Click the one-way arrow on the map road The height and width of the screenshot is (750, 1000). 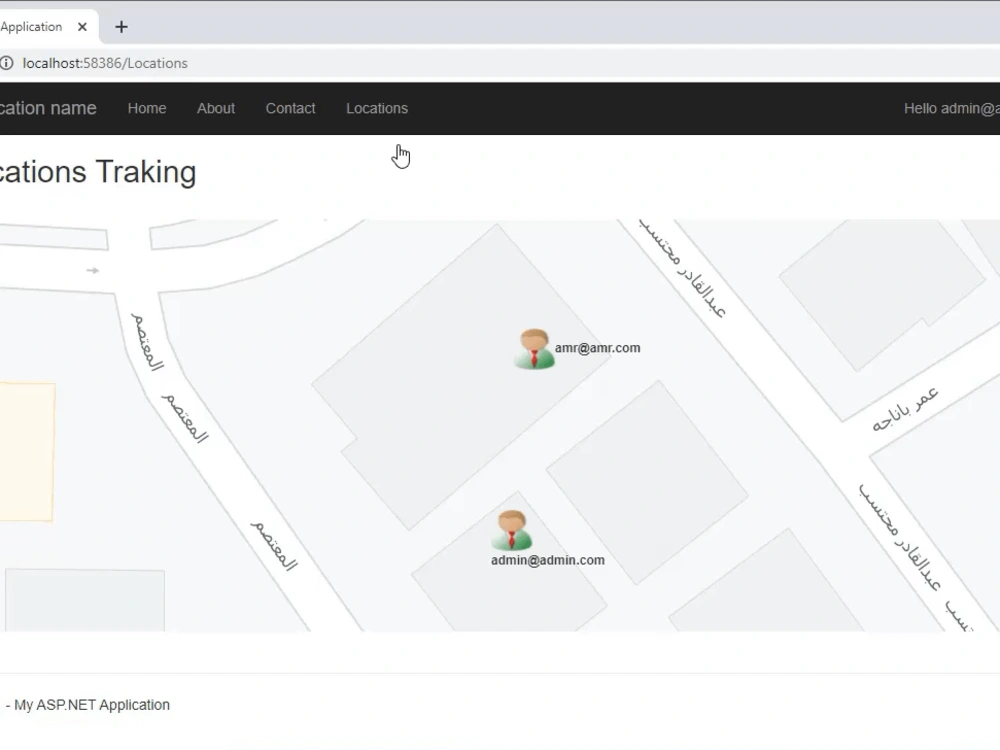pos(92,270)
